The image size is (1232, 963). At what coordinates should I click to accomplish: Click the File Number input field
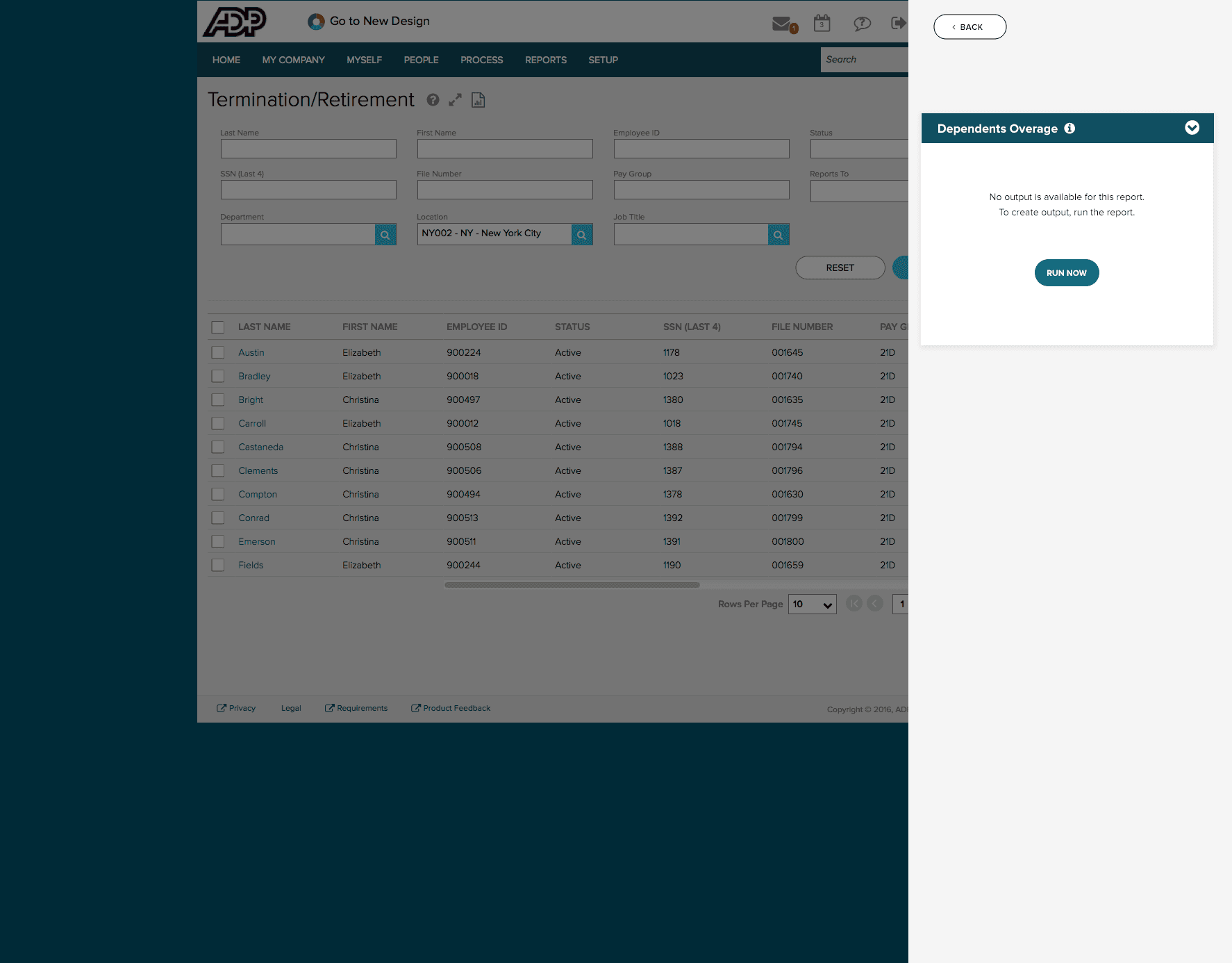point(505,190)
